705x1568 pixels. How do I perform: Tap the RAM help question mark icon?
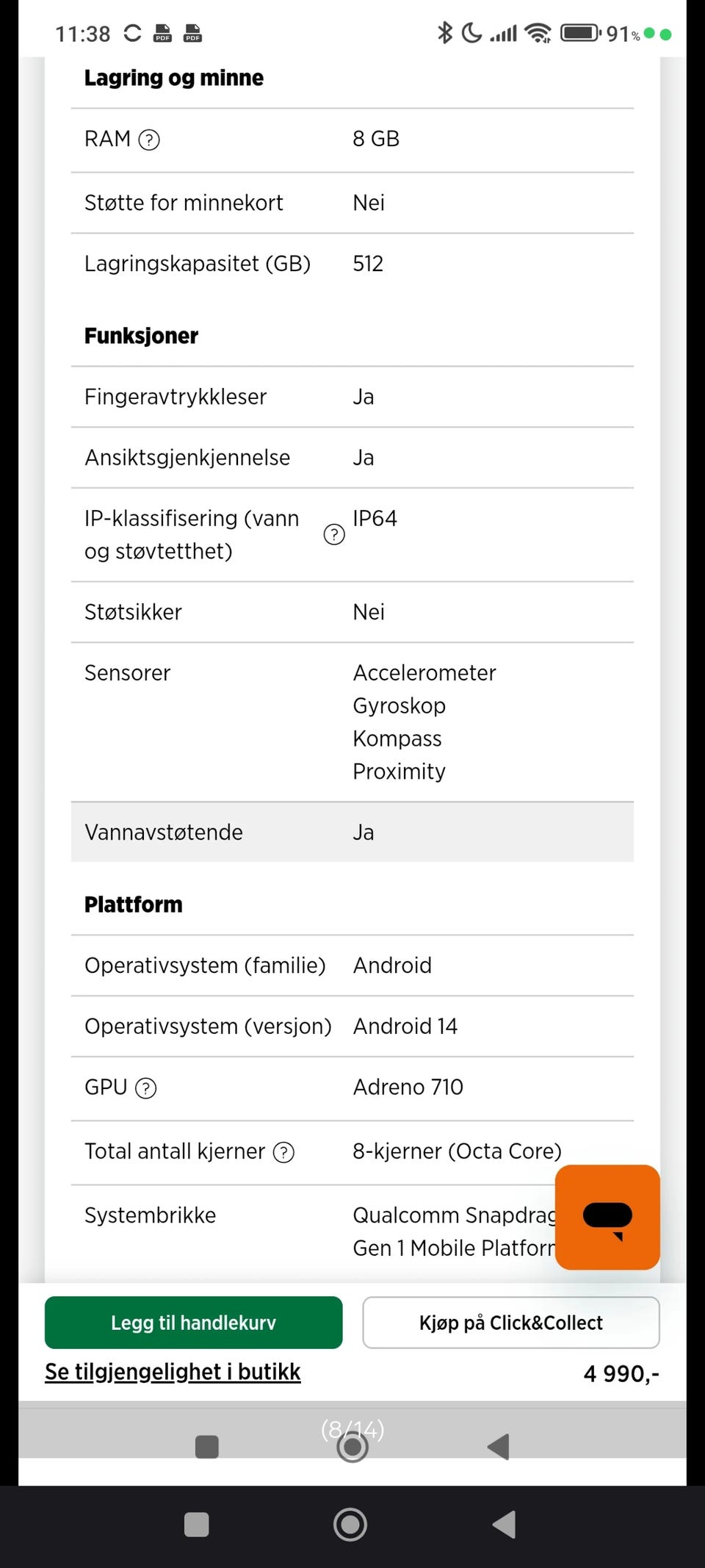point(149,140)
